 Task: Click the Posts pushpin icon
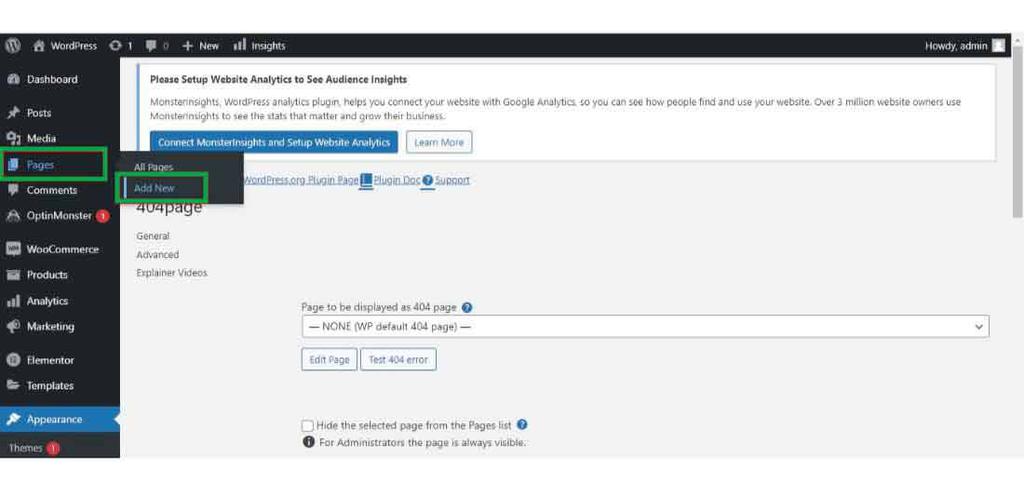[14, 113]
